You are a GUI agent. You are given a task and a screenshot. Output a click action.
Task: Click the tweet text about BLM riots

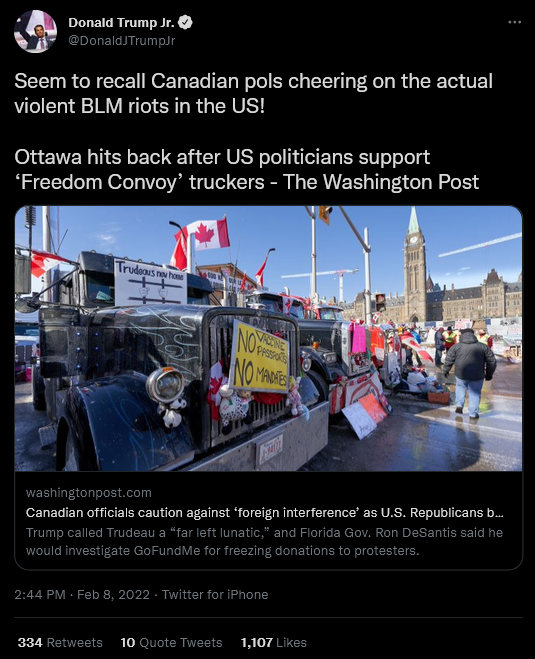click(253, 93)
